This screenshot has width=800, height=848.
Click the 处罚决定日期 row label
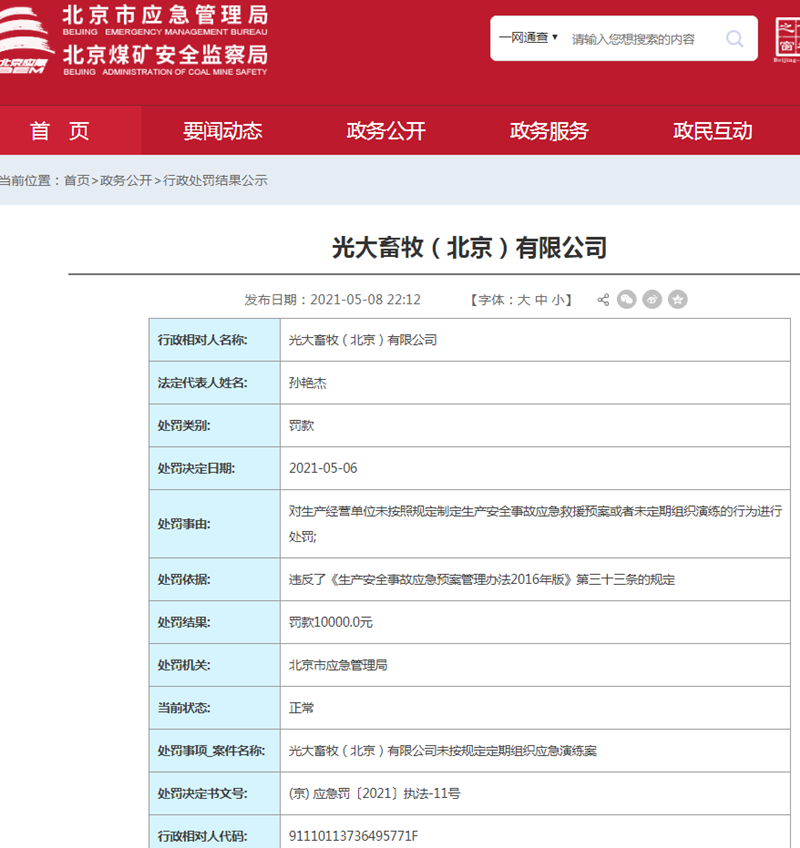tap(196, 468)
